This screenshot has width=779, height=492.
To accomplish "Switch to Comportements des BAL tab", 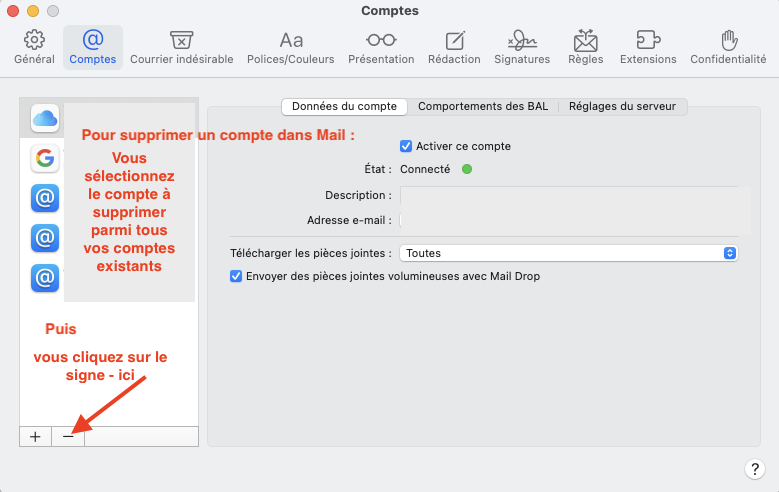I will pyautogui.click(x=482, y=106).
